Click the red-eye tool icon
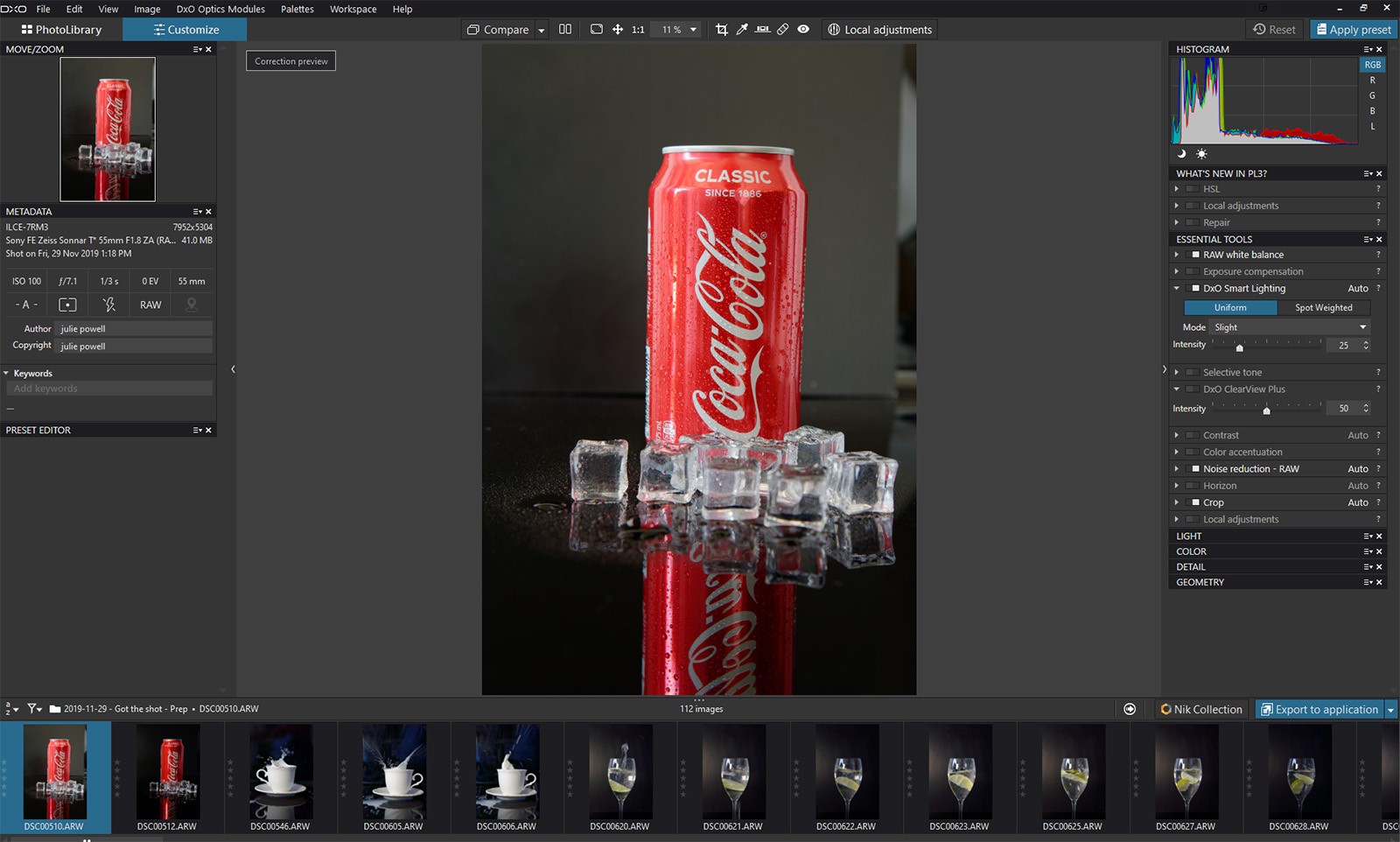This screenshot has width=1400, height=842. click(803, 30)
